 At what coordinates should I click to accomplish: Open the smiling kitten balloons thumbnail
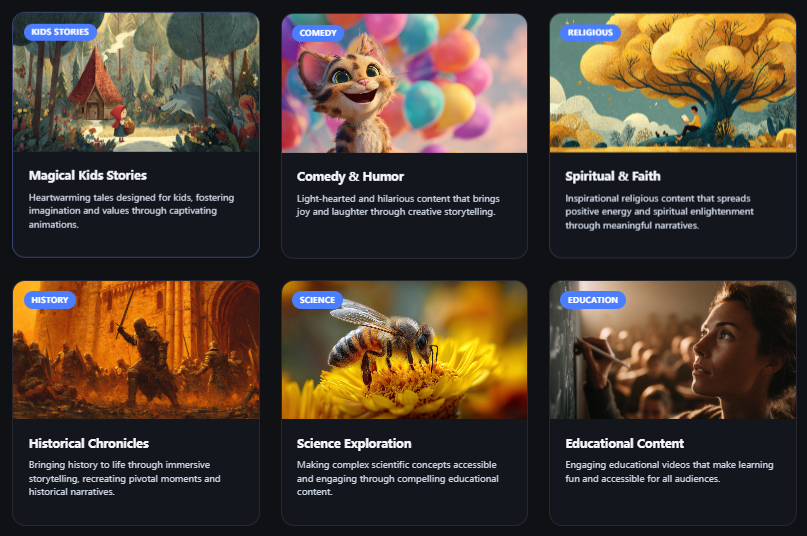[404, 83]
